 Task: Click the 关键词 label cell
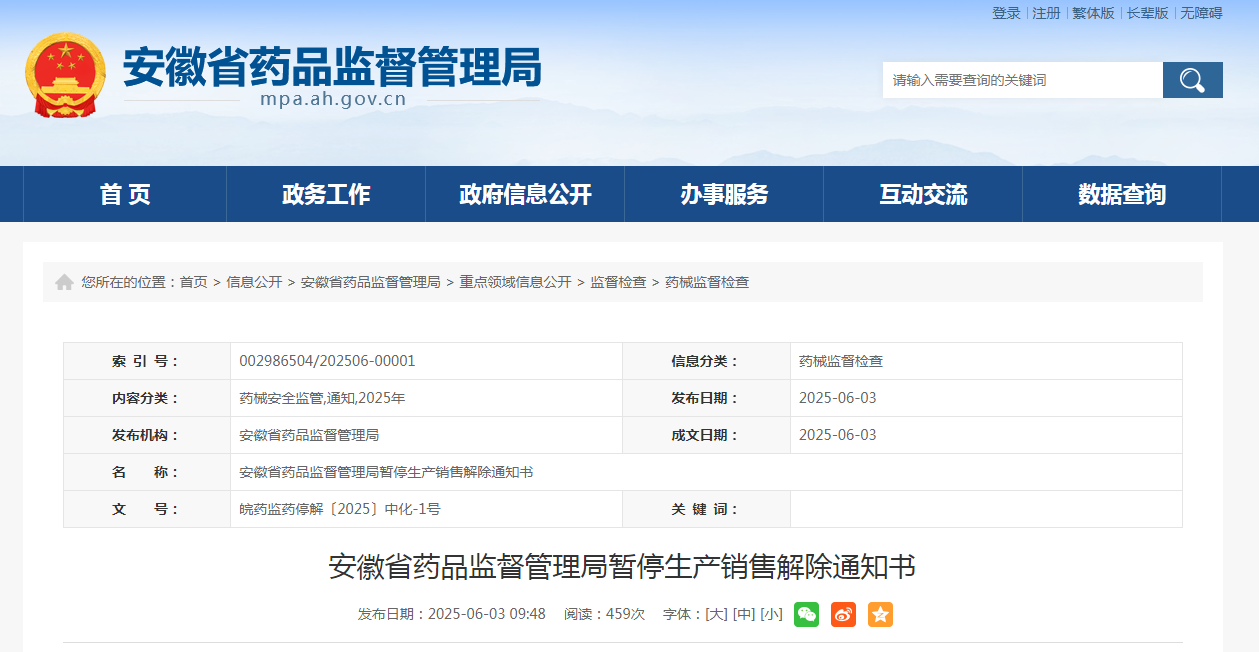click(x=706, y=509)
